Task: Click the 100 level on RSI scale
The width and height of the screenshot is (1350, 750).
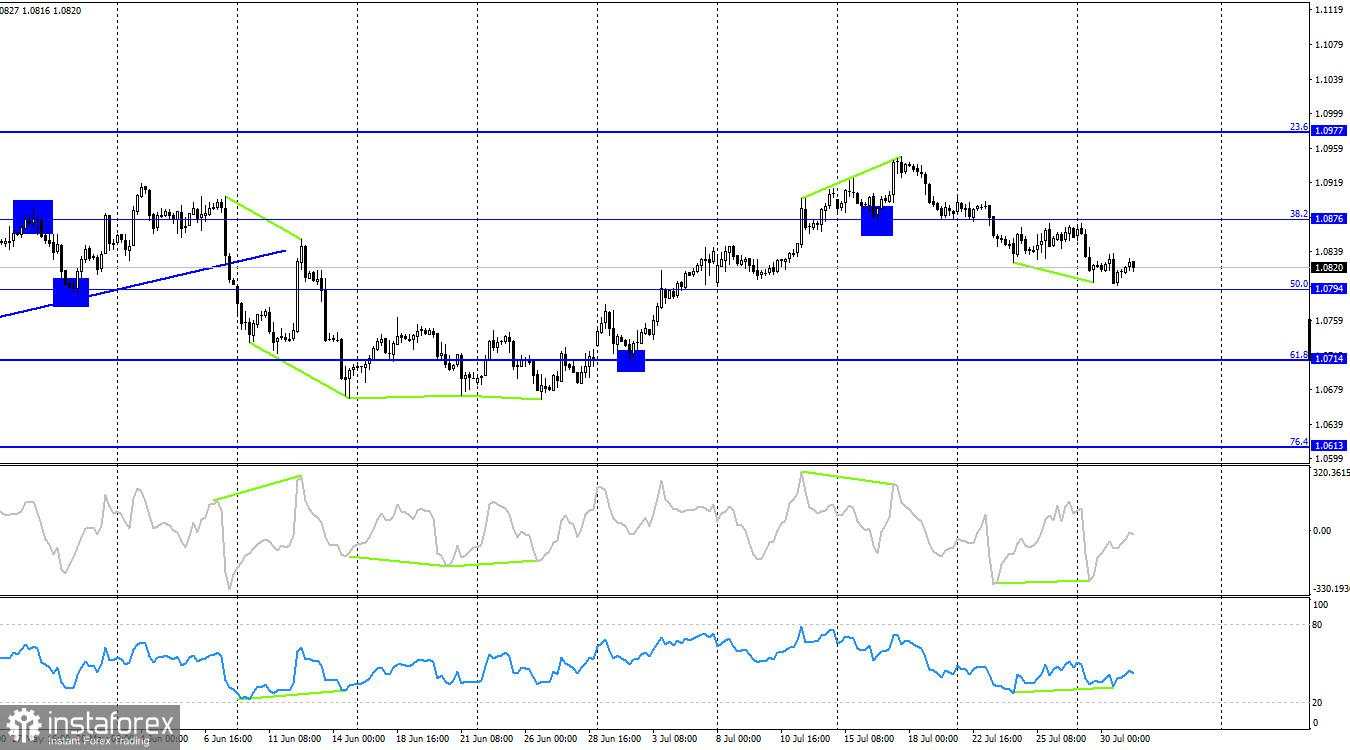Action: pos(1321,605)
